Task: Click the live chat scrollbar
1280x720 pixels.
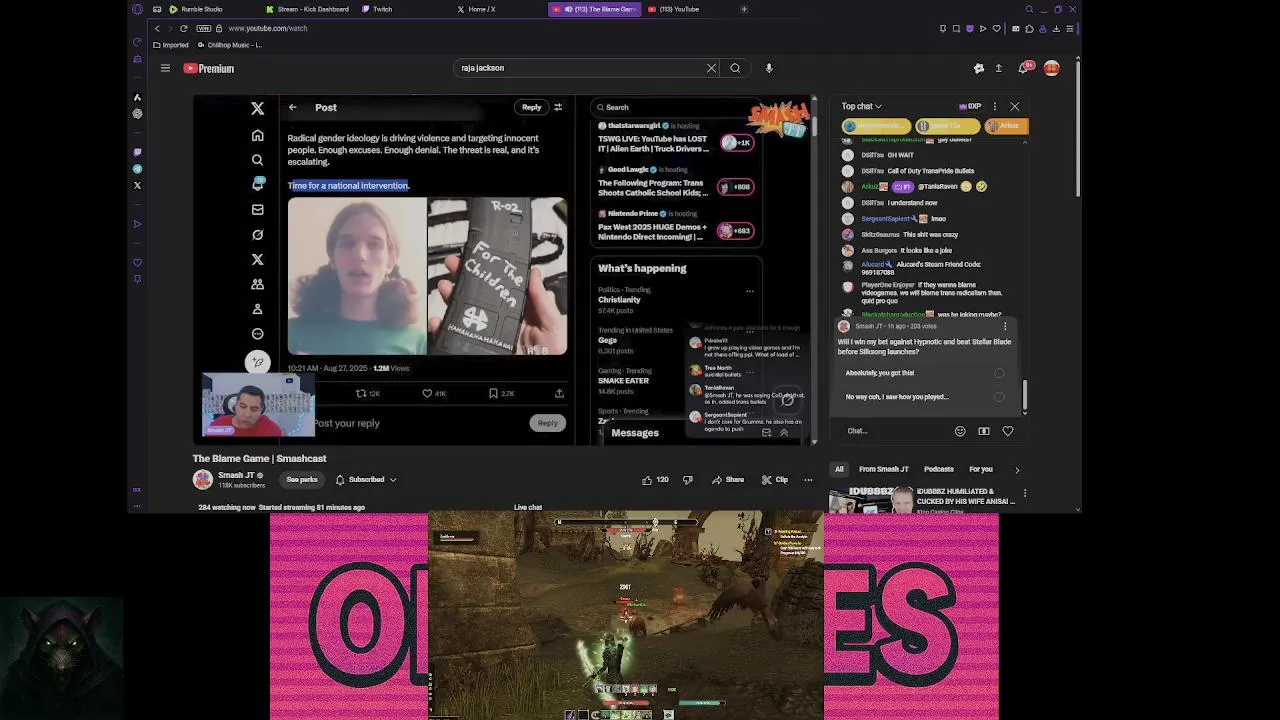Action: point(1024,396)
